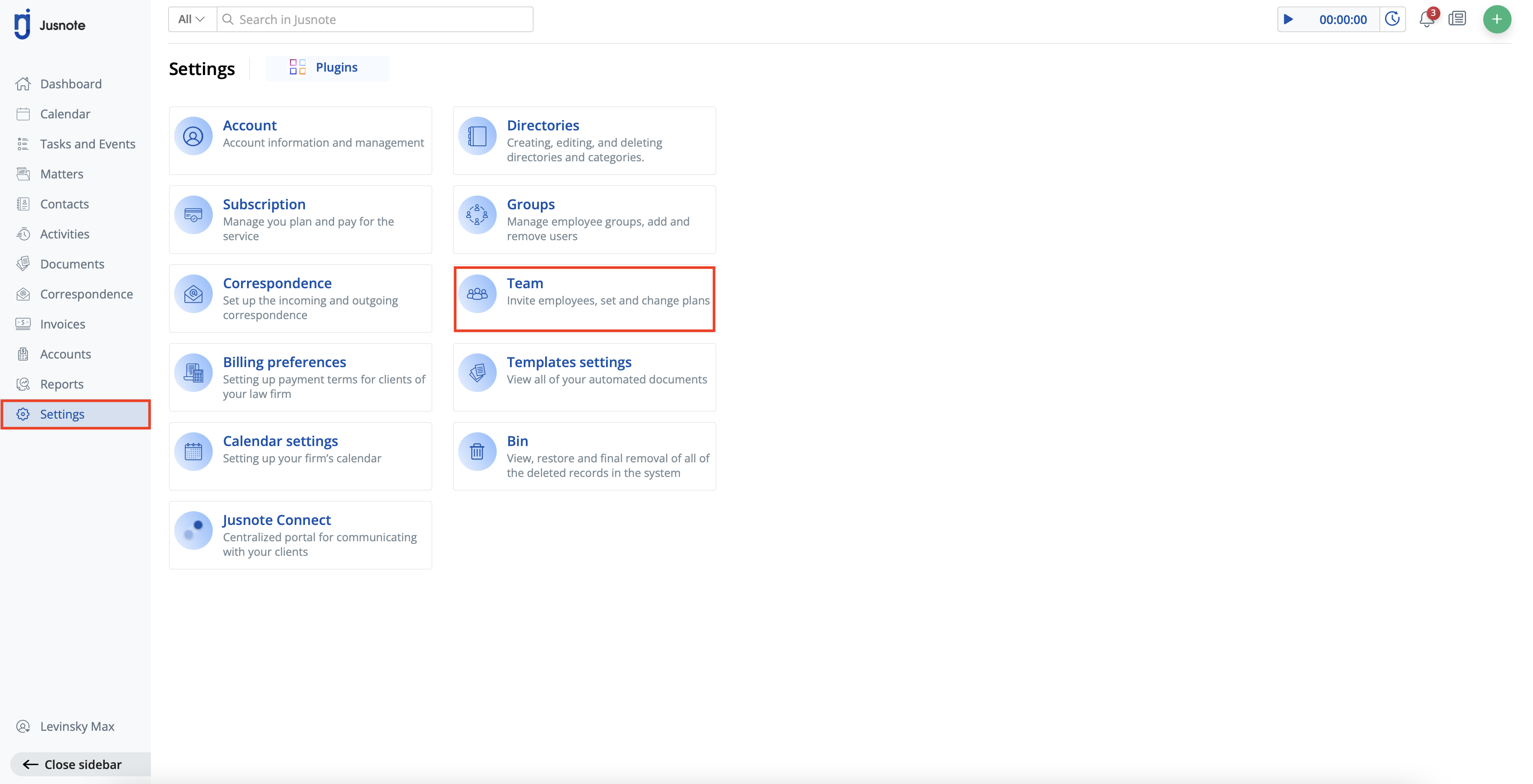
Task: Click 'Setting up your firm's calendar' text
Action: (x=302, y=458)
